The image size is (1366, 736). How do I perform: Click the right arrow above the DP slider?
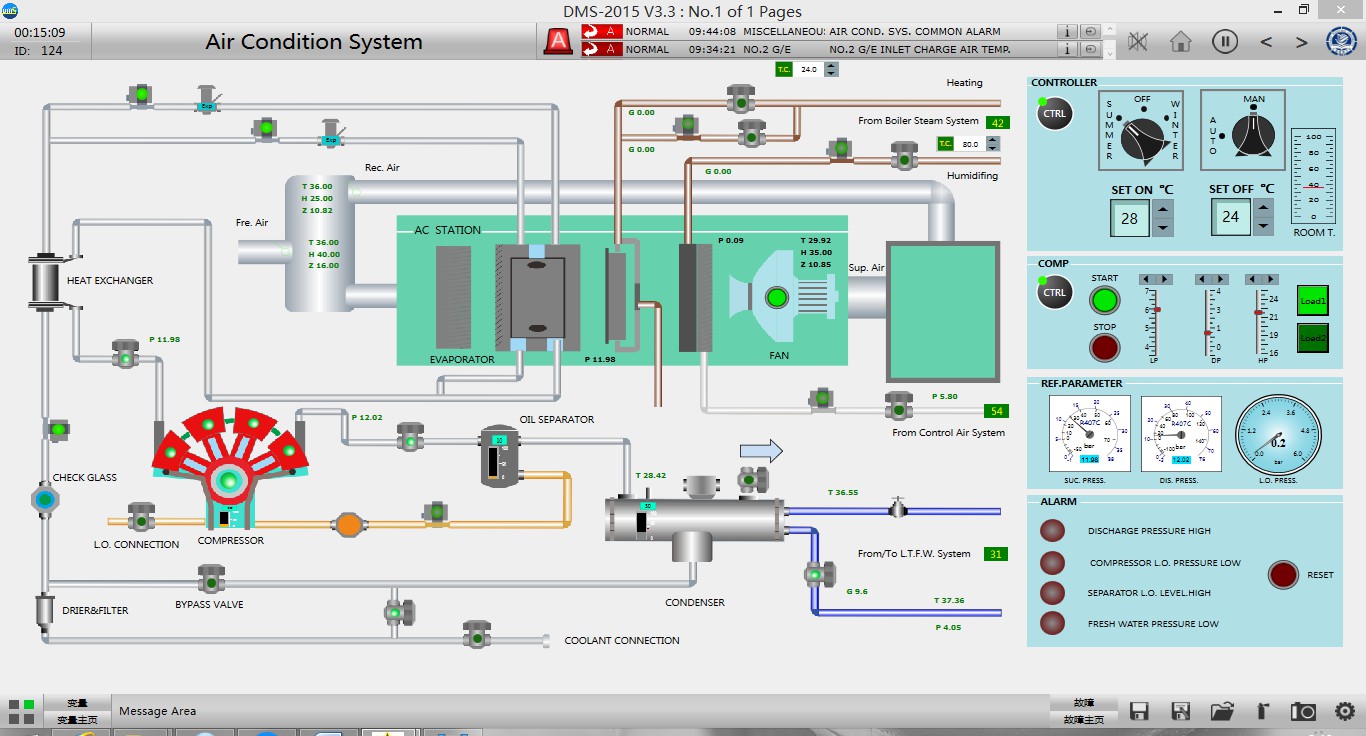(1220, 279)
